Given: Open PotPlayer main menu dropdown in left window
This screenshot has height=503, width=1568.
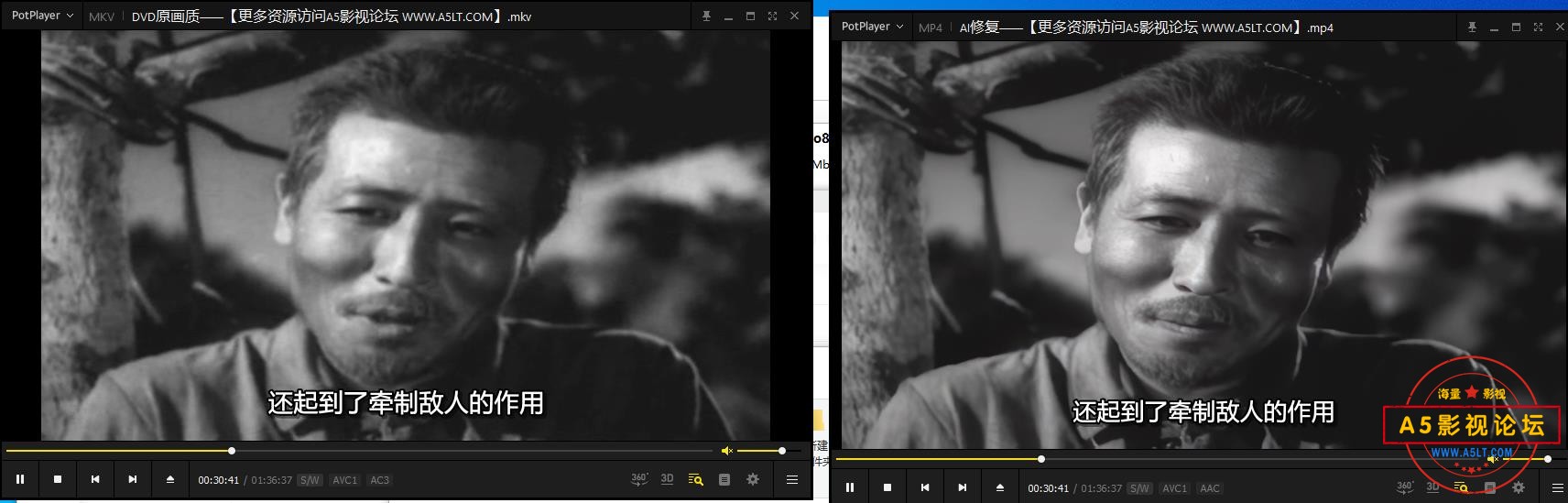Looking at the screenshot, I should click(x=42, y=16).
